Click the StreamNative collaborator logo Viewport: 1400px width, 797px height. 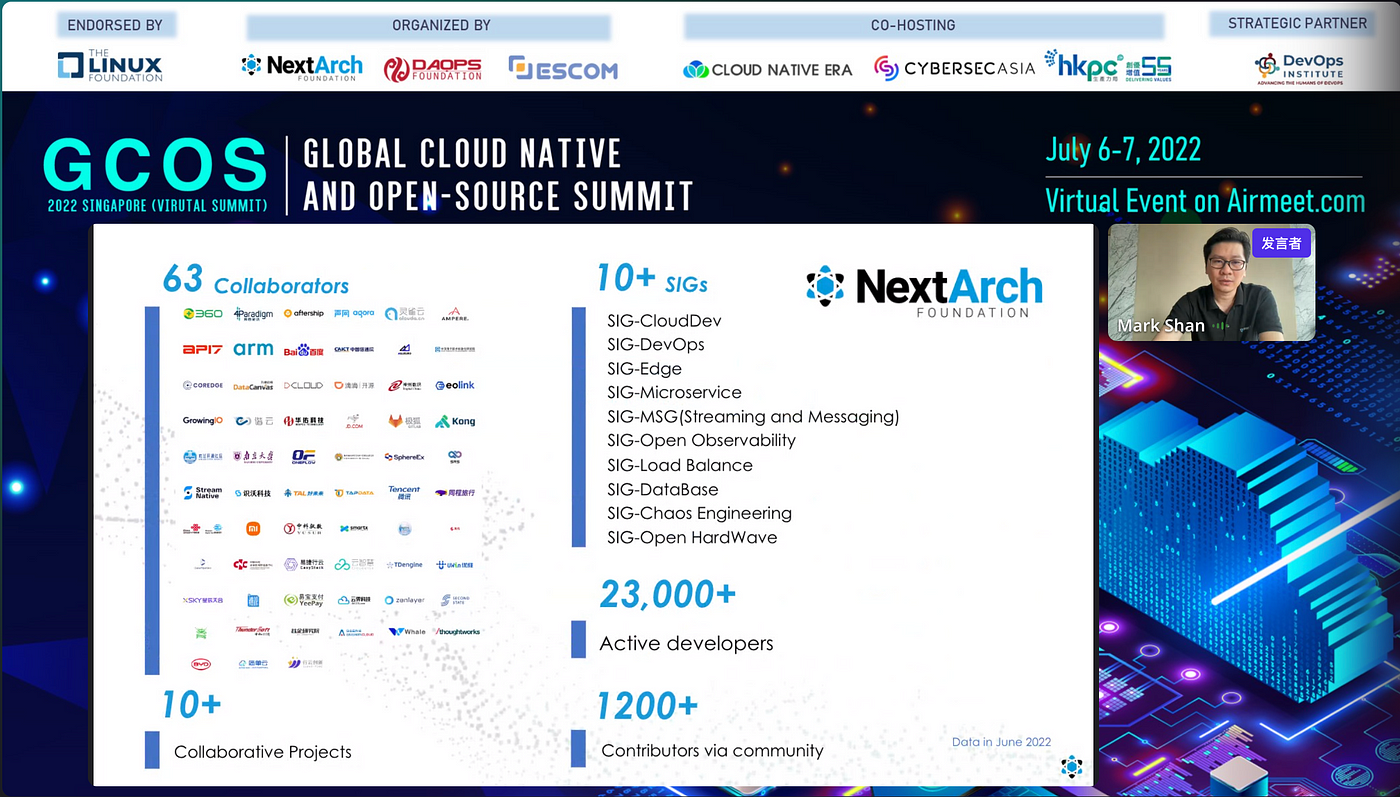pos(203,493)
